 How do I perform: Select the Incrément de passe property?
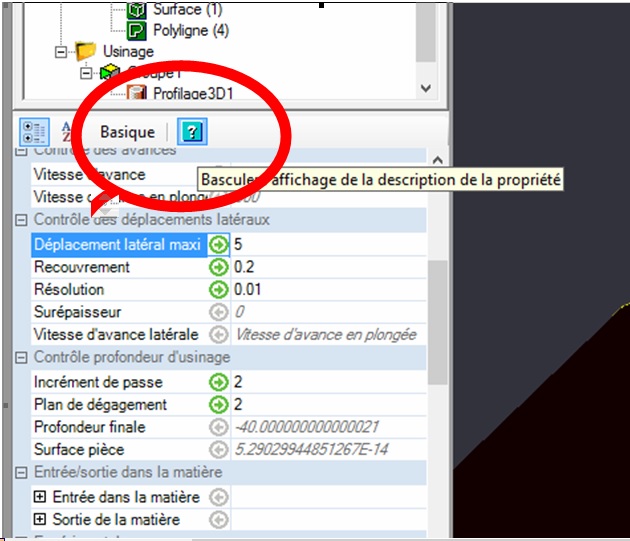[x=119, y=382]
